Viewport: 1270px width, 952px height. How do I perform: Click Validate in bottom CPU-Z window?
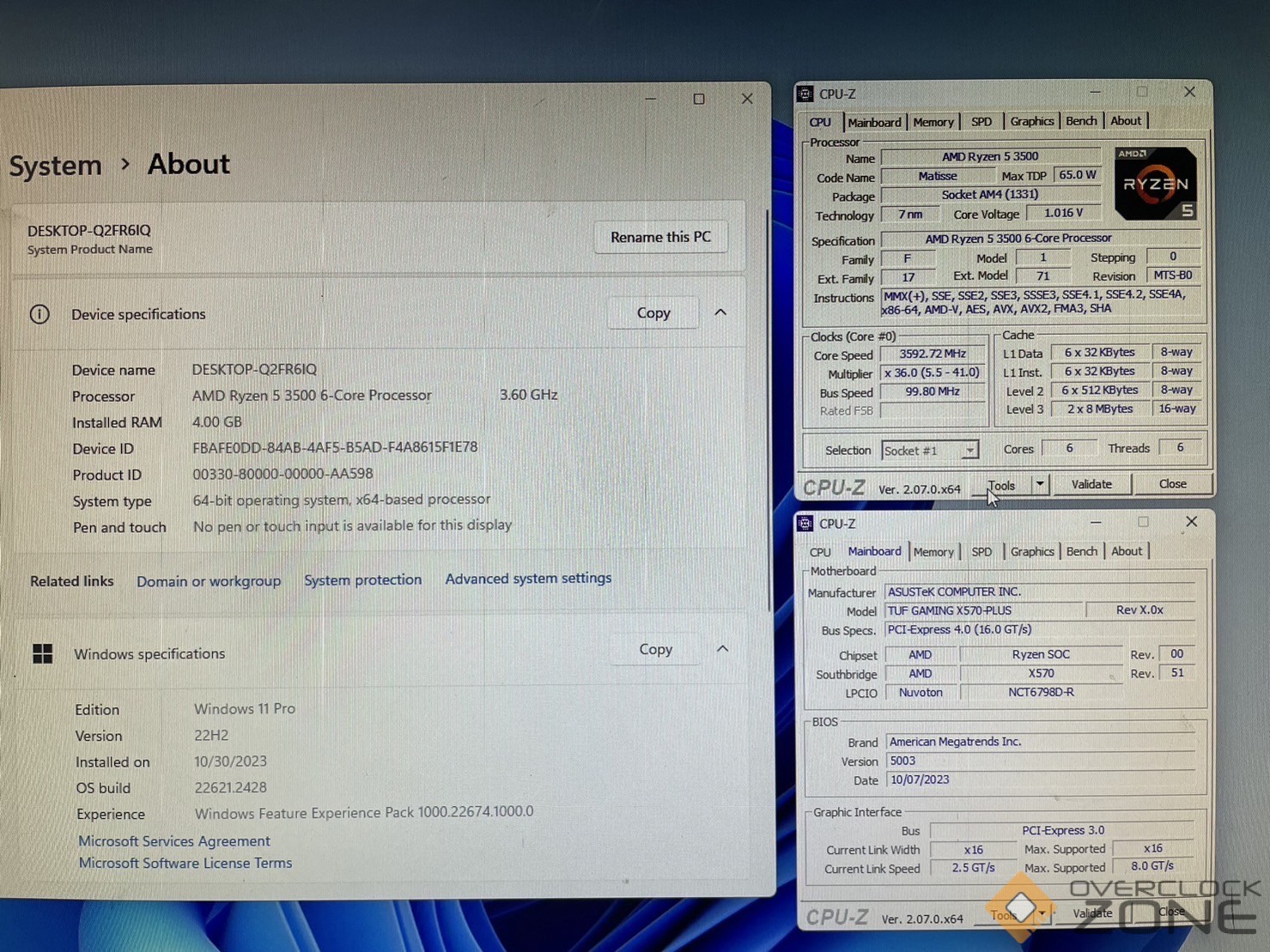(x=1092, y=913)
